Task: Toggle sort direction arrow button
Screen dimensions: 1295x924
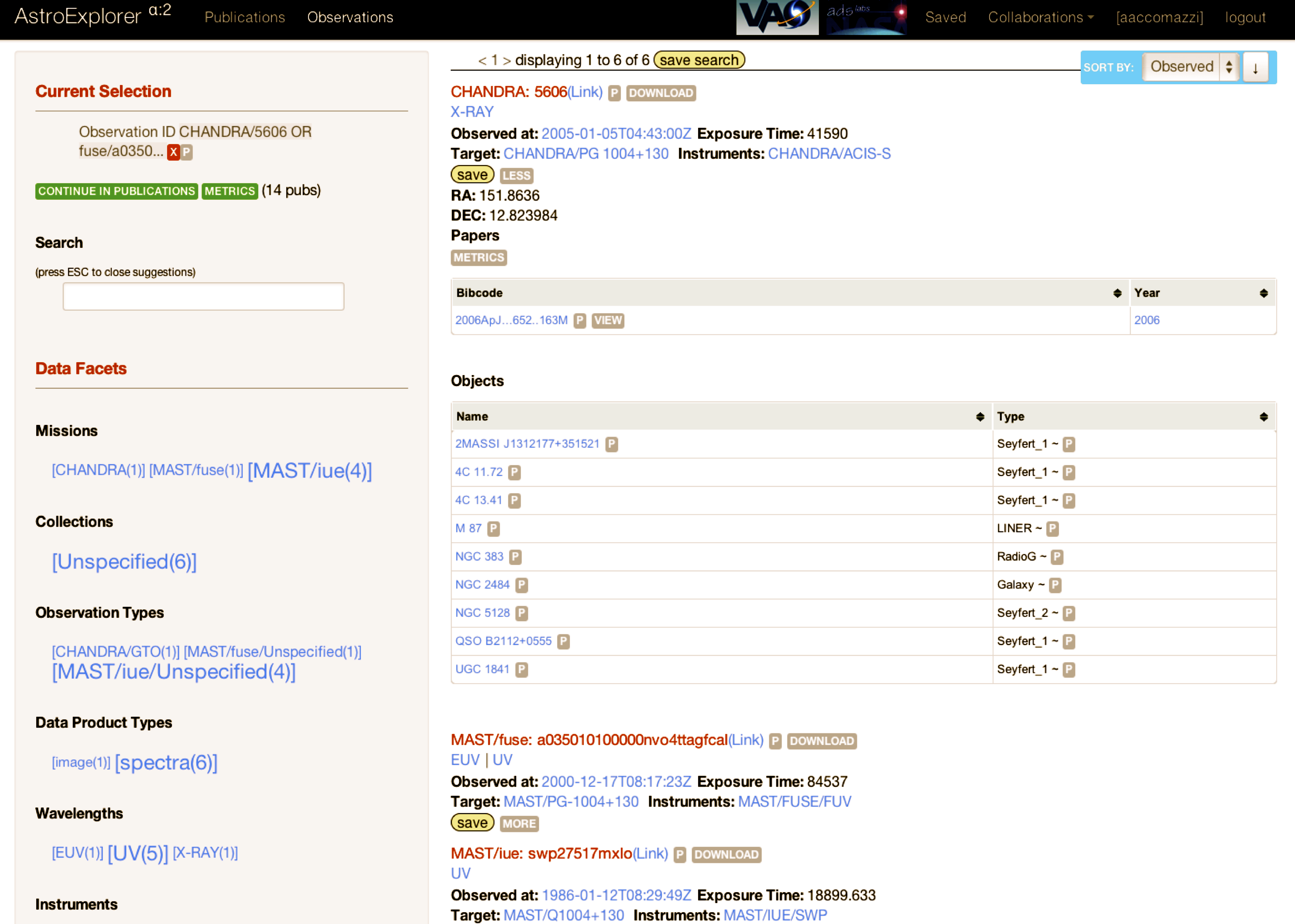Action: pyautogui.click(x=1255, y=67)
